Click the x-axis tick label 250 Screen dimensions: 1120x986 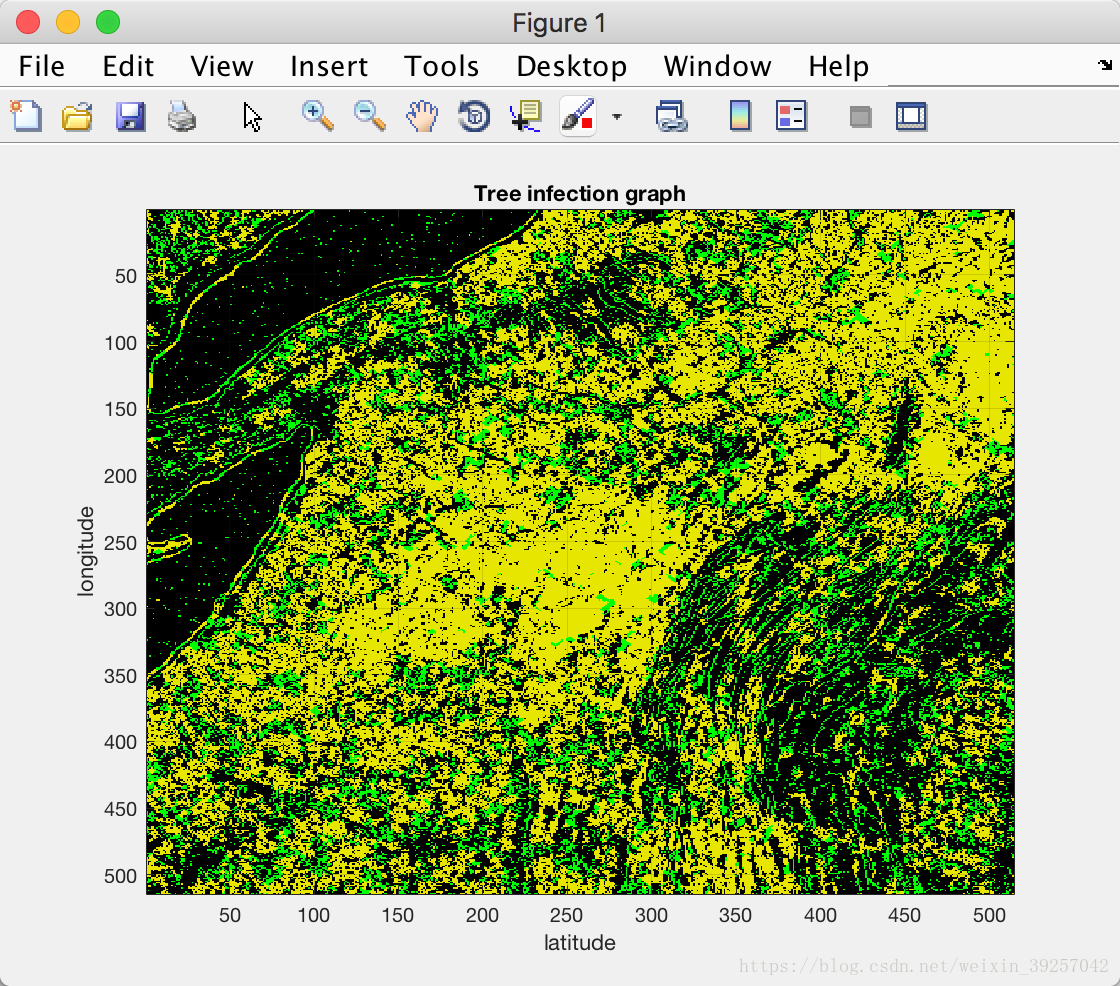coord(566,915)
